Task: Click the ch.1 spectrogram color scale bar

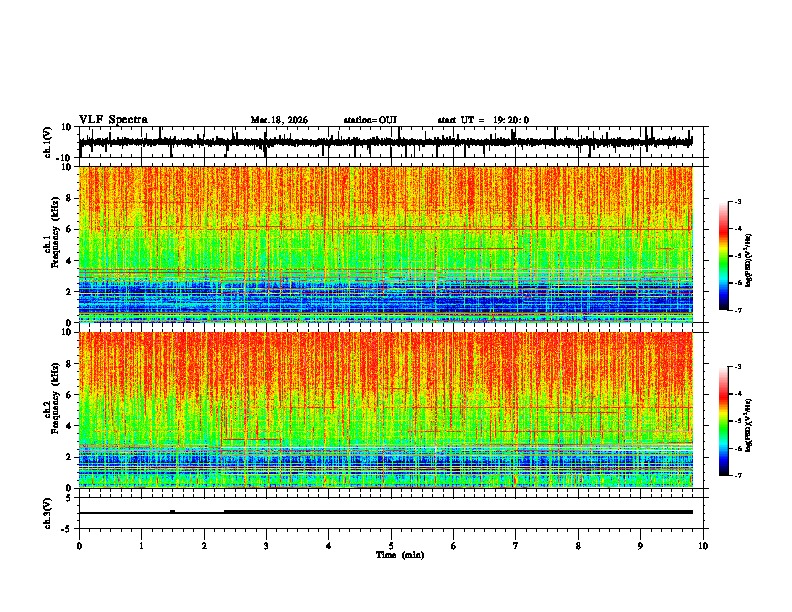Action: (724, 256)
